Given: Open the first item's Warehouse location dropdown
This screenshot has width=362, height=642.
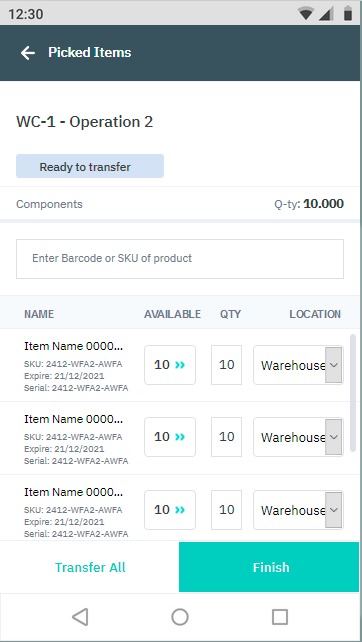Looking at the screenshot, I should coord(298,365).
